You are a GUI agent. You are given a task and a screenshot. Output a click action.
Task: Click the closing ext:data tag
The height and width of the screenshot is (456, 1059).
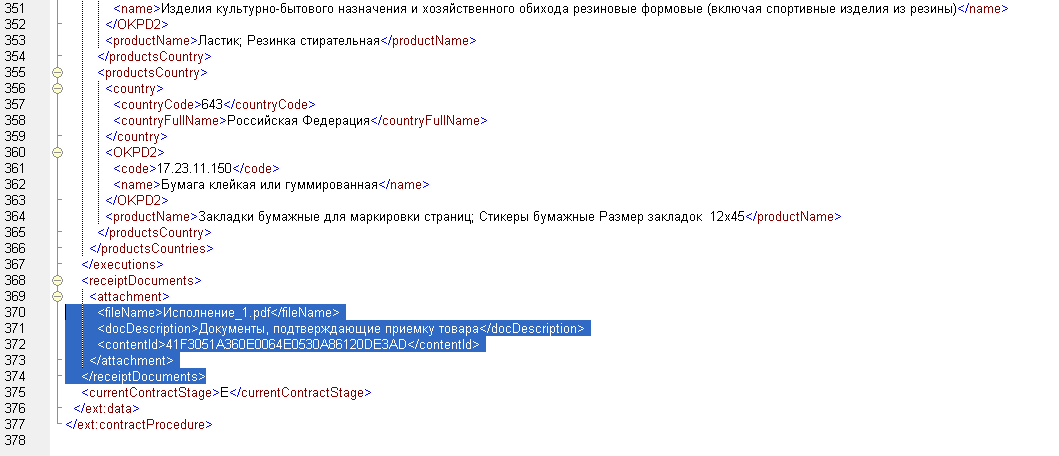(x=106, y=409)
